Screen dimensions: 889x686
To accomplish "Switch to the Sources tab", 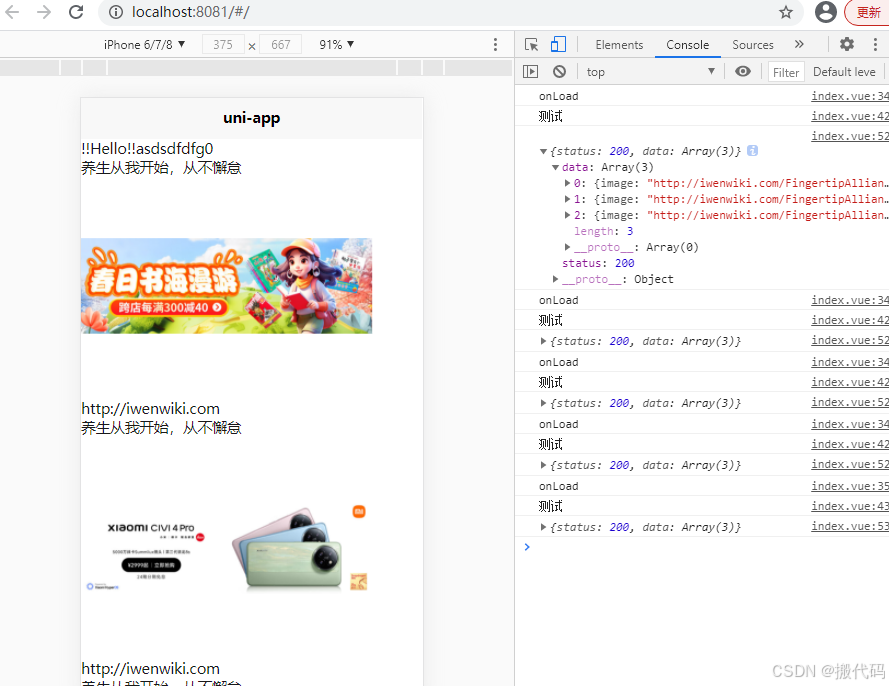I will [x=752, y=45].
